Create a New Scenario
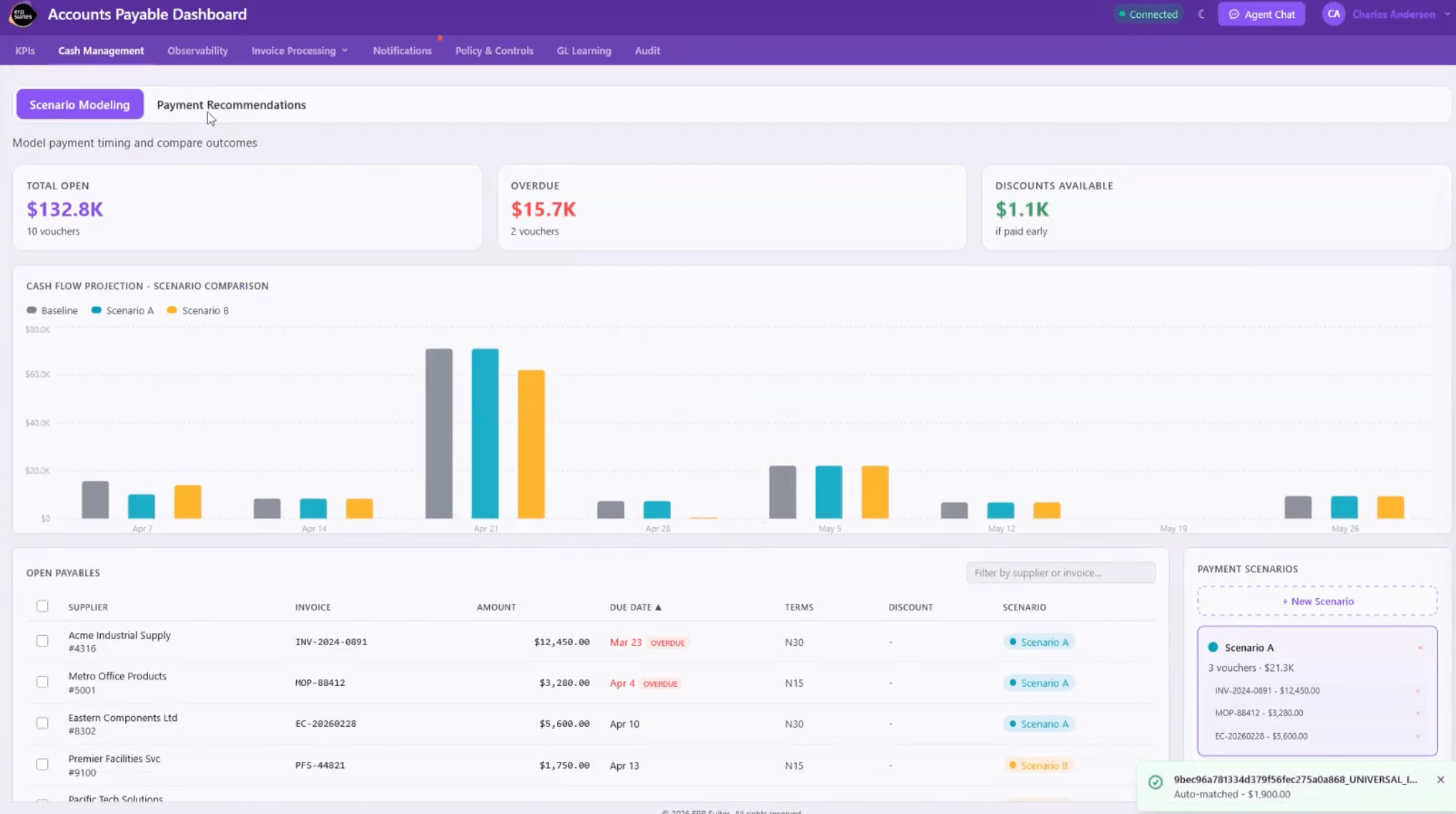1456x814 pixels. click(x=1317, y=602)
